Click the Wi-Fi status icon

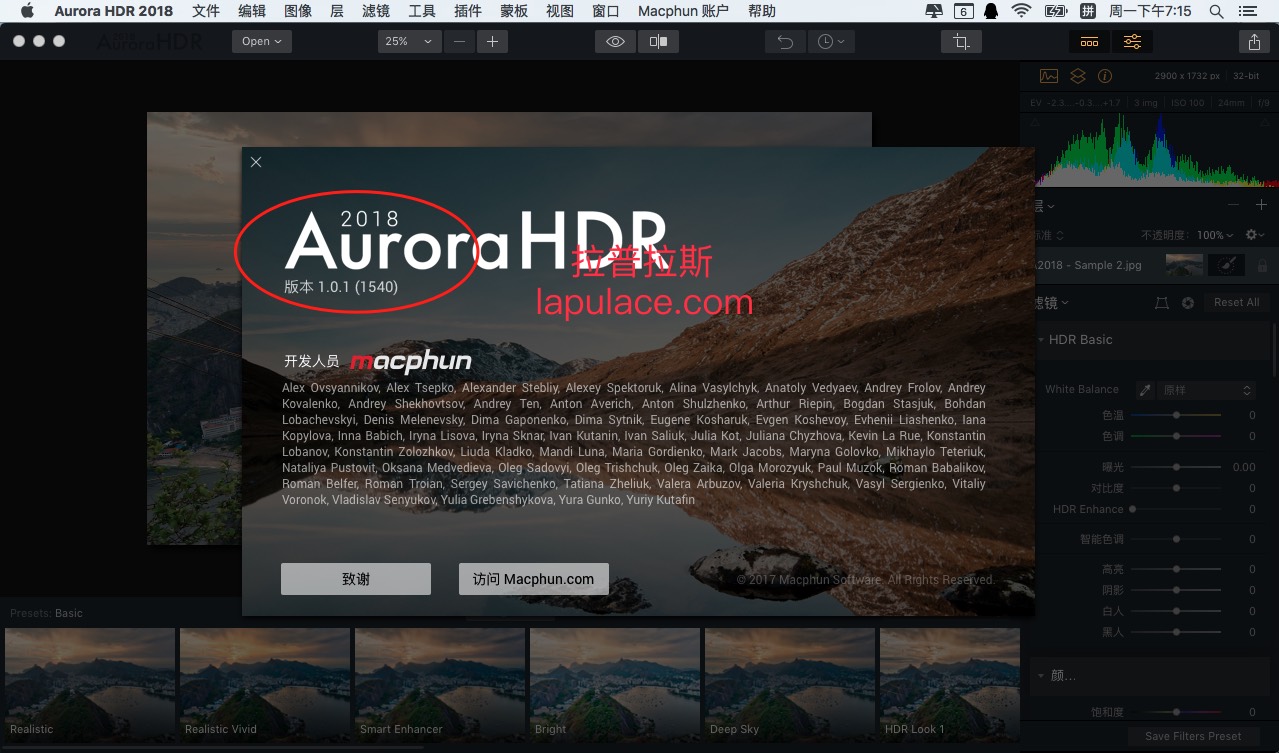click(1021, 11)
